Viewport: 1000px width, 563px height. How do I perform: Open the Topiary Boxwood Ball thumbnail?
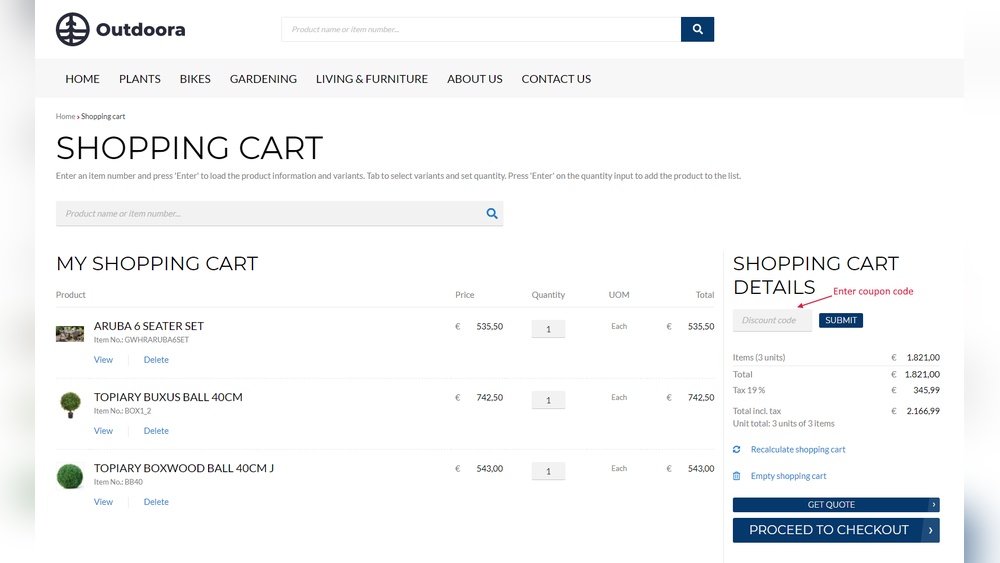pyautogui.click(x=70, y=476)
